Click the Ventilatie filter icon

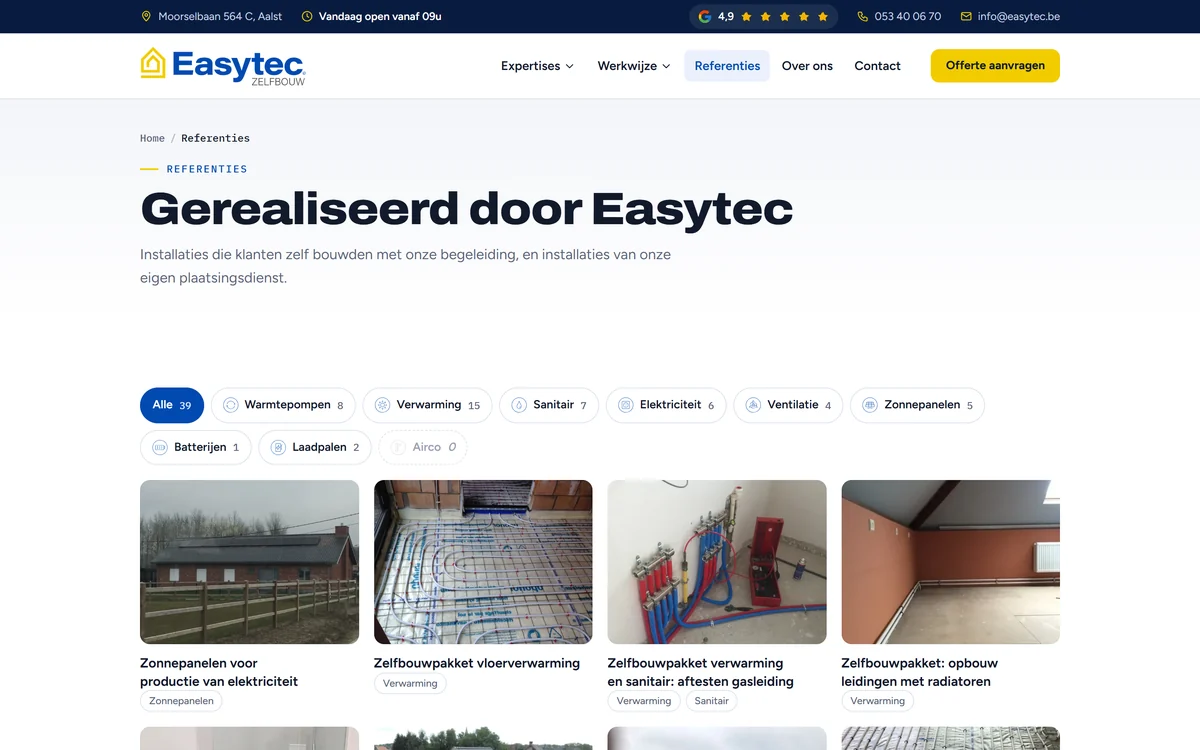pyautogui.click(x=753, y=405)
